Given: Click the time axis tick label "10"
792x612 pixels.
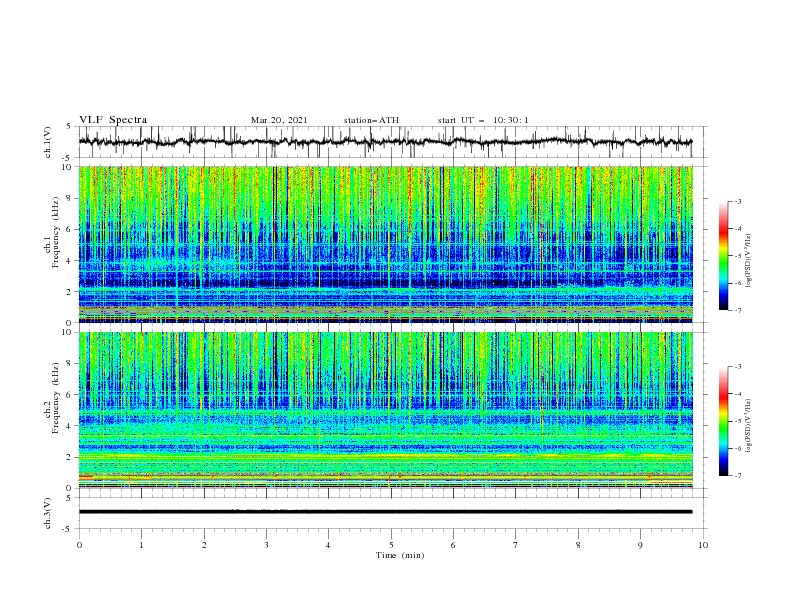Looking at the screenshot, I should (703, 545).
